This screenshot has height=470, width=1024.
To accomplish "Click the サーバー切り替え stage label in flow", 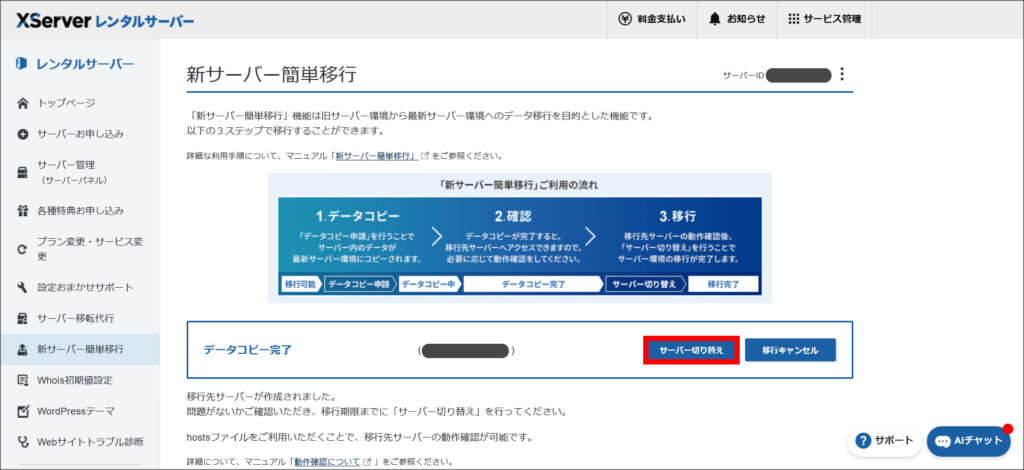I will coord(644,285).
